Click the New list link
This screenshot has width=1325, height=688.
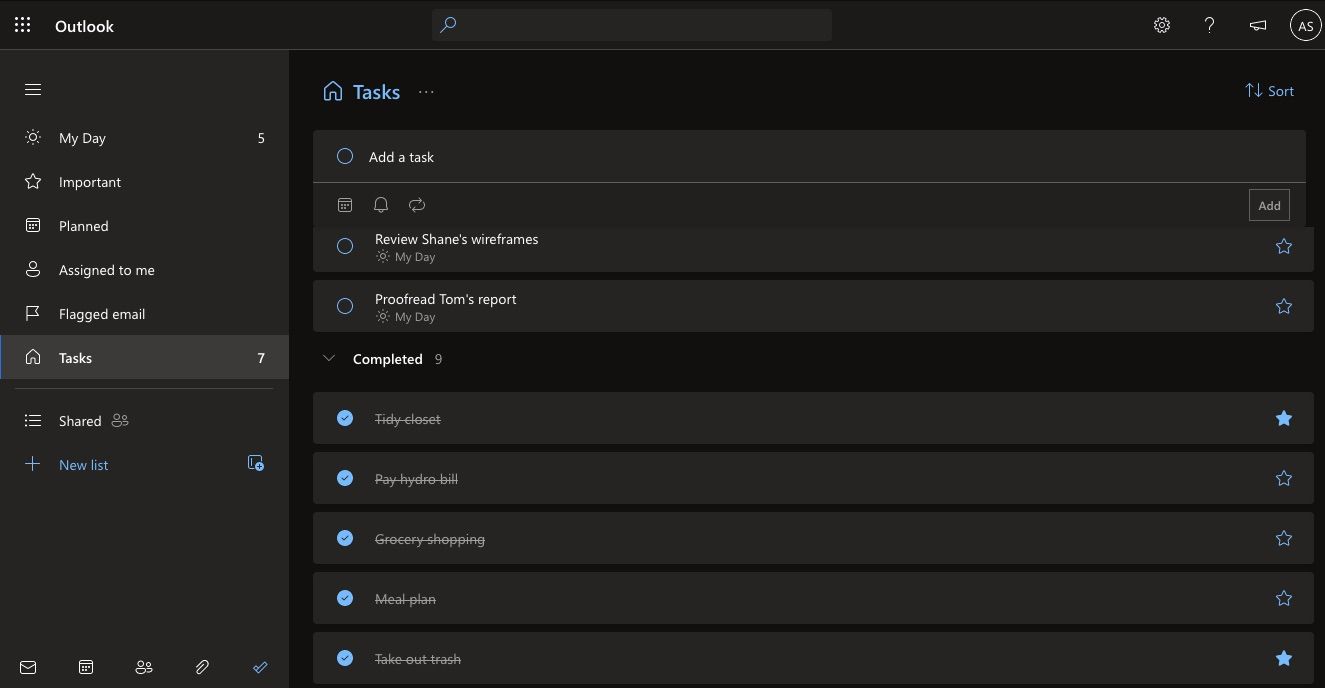[x=83, y=465]
